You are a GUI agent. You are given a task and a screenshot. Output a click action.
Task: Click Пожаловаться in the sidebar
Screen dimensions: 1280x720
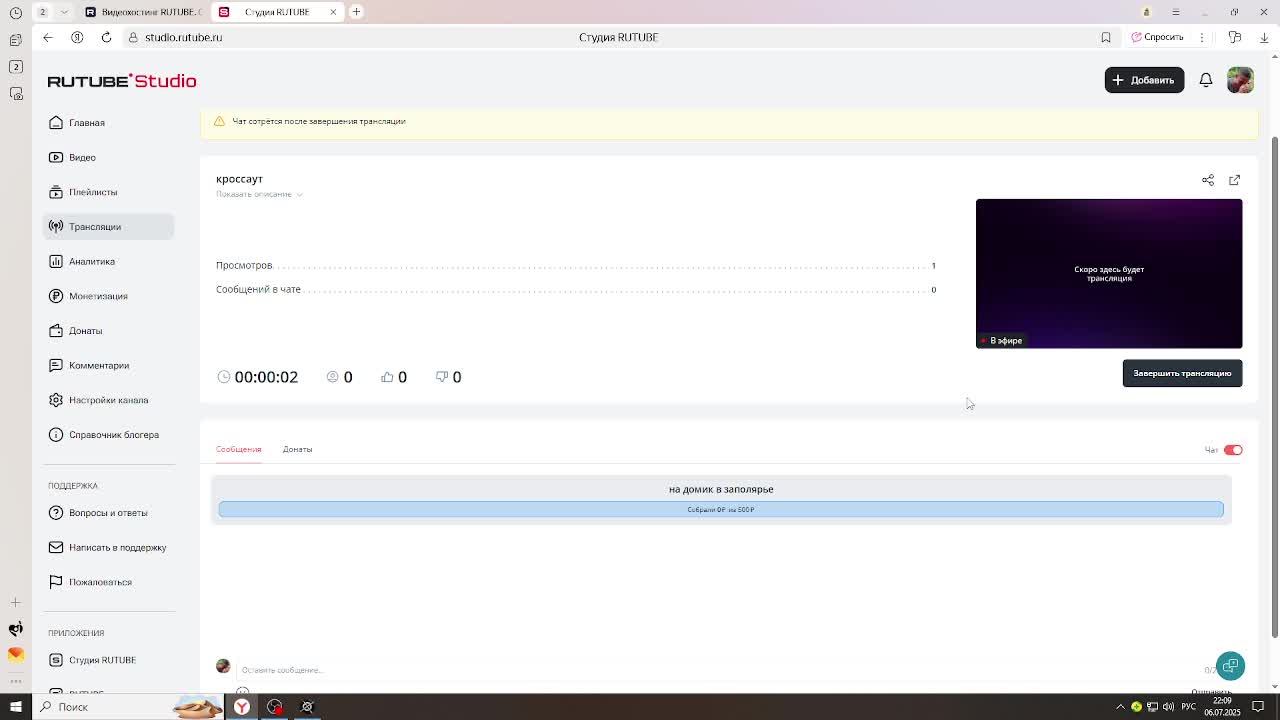(x=108, y=582)
